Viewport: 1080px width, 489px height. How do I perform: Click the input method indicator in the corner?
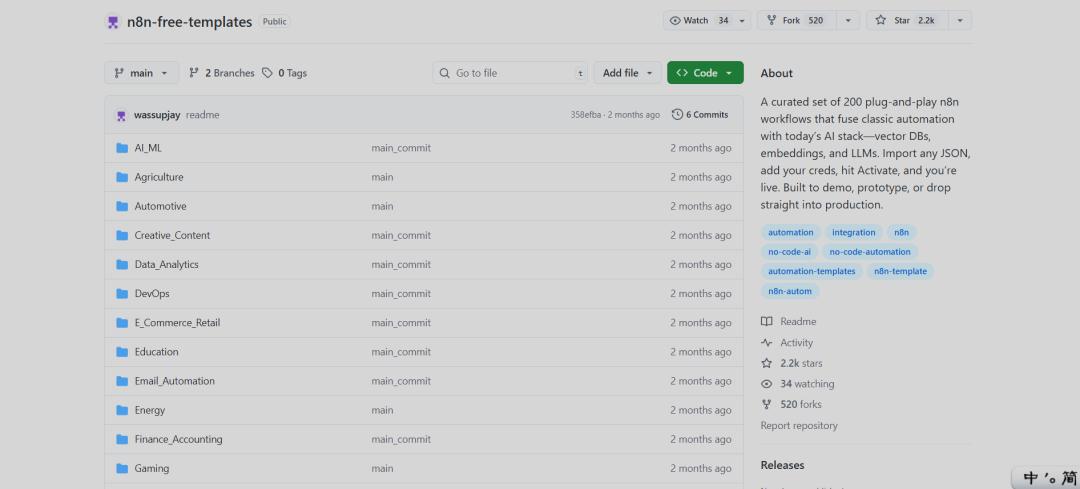point(1045,477)
